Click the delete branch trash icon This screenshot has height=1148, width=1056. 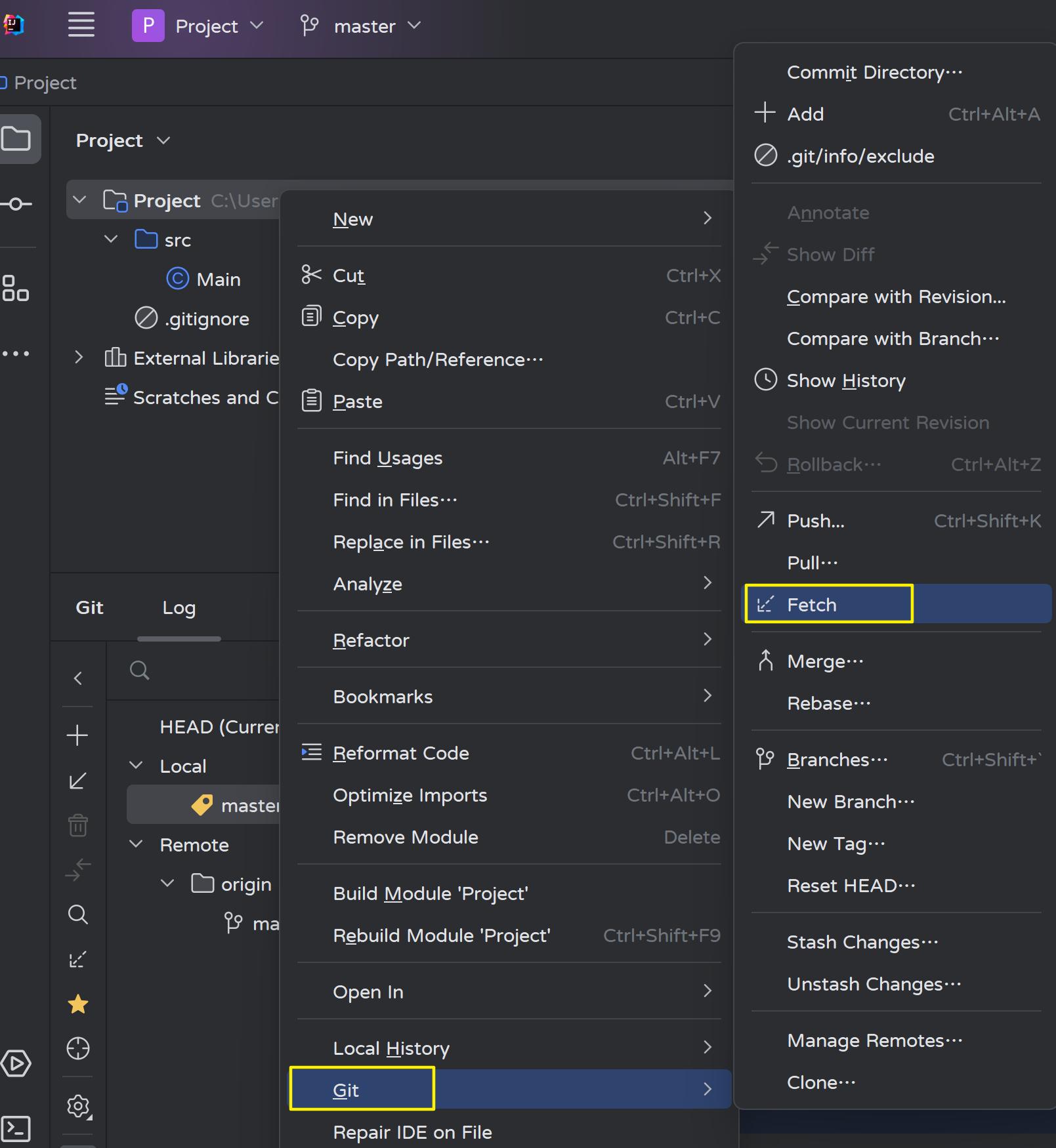coord(78,825)
